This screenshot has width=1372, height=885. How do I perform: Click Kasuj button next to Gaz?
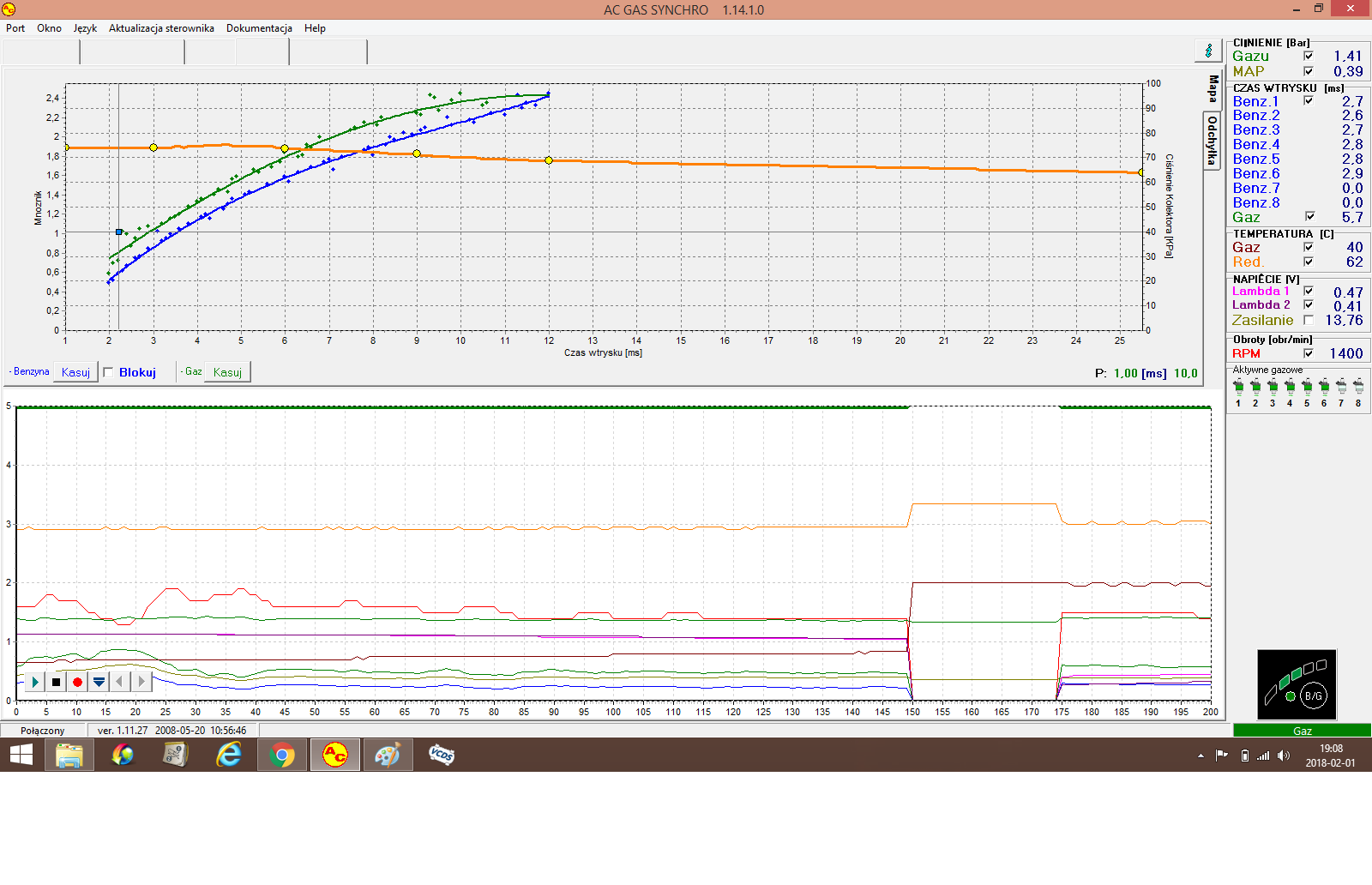(227, 372)
